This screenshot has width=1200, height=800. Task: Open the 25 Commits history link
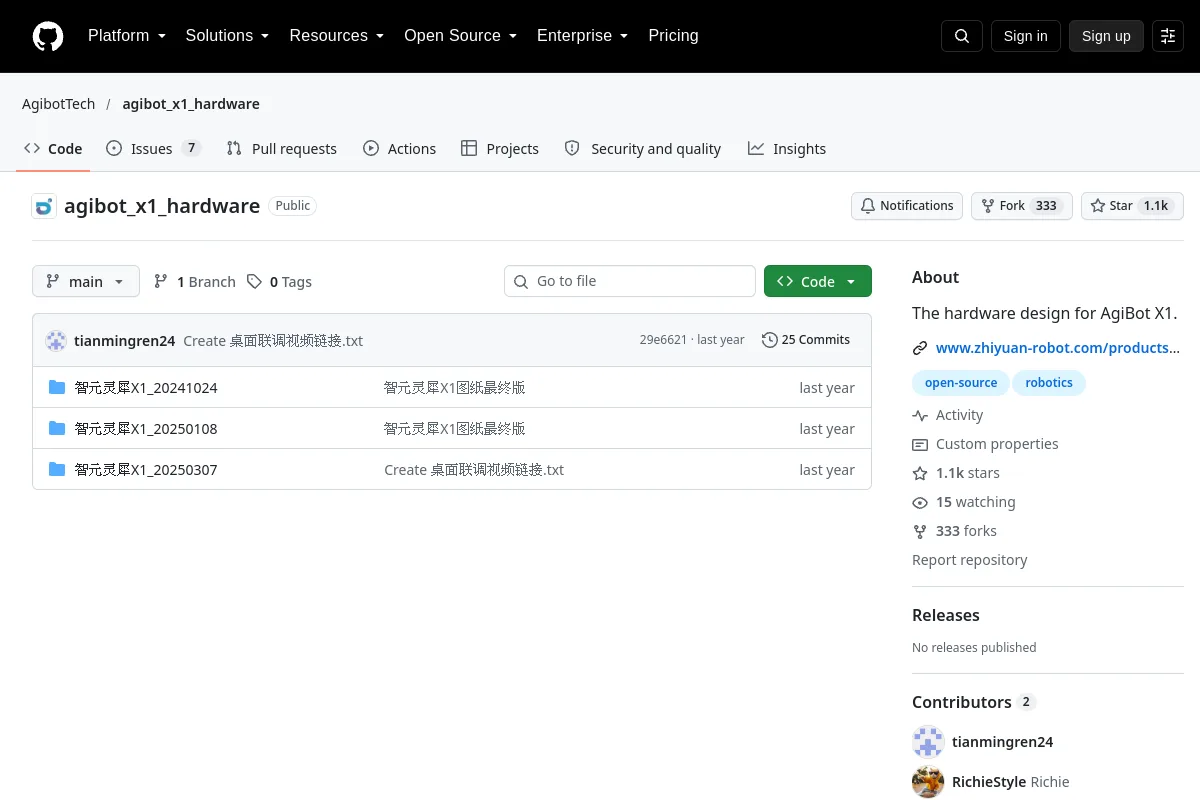tap(806, 340)
